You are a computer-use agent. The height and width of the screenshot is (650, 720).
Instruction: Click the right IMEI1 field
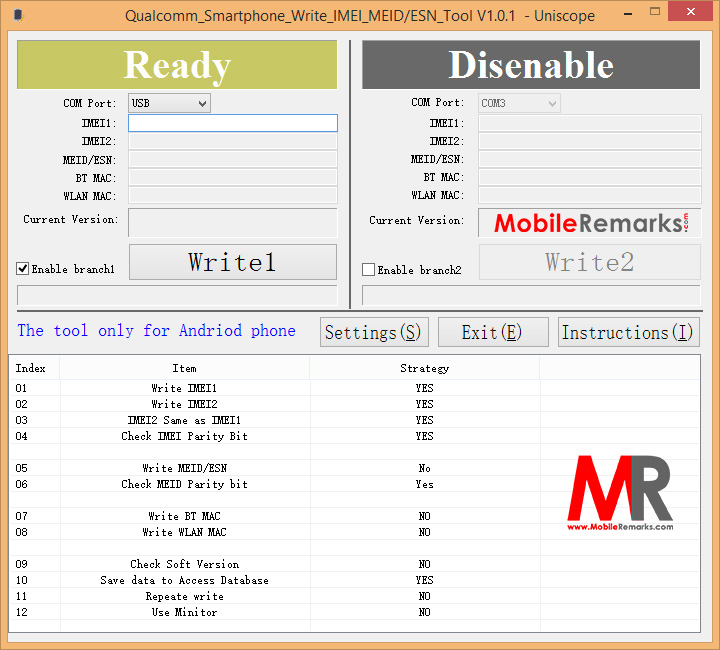[x=590, y=123]
